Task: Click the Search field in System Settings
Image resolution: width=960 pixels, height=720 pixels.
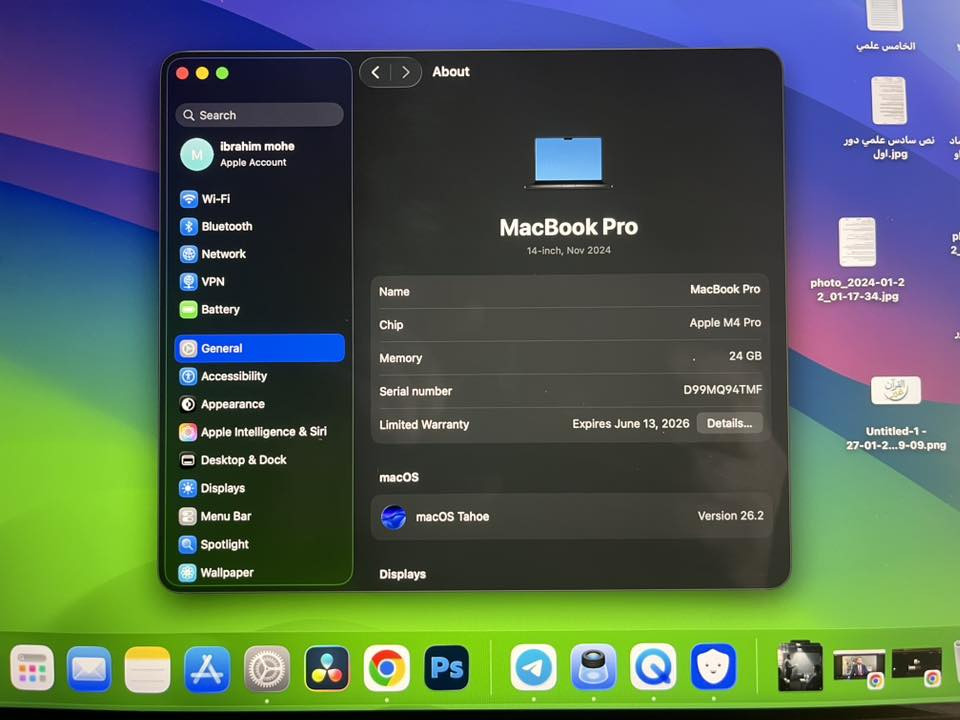Action: [x=258, y=115]
